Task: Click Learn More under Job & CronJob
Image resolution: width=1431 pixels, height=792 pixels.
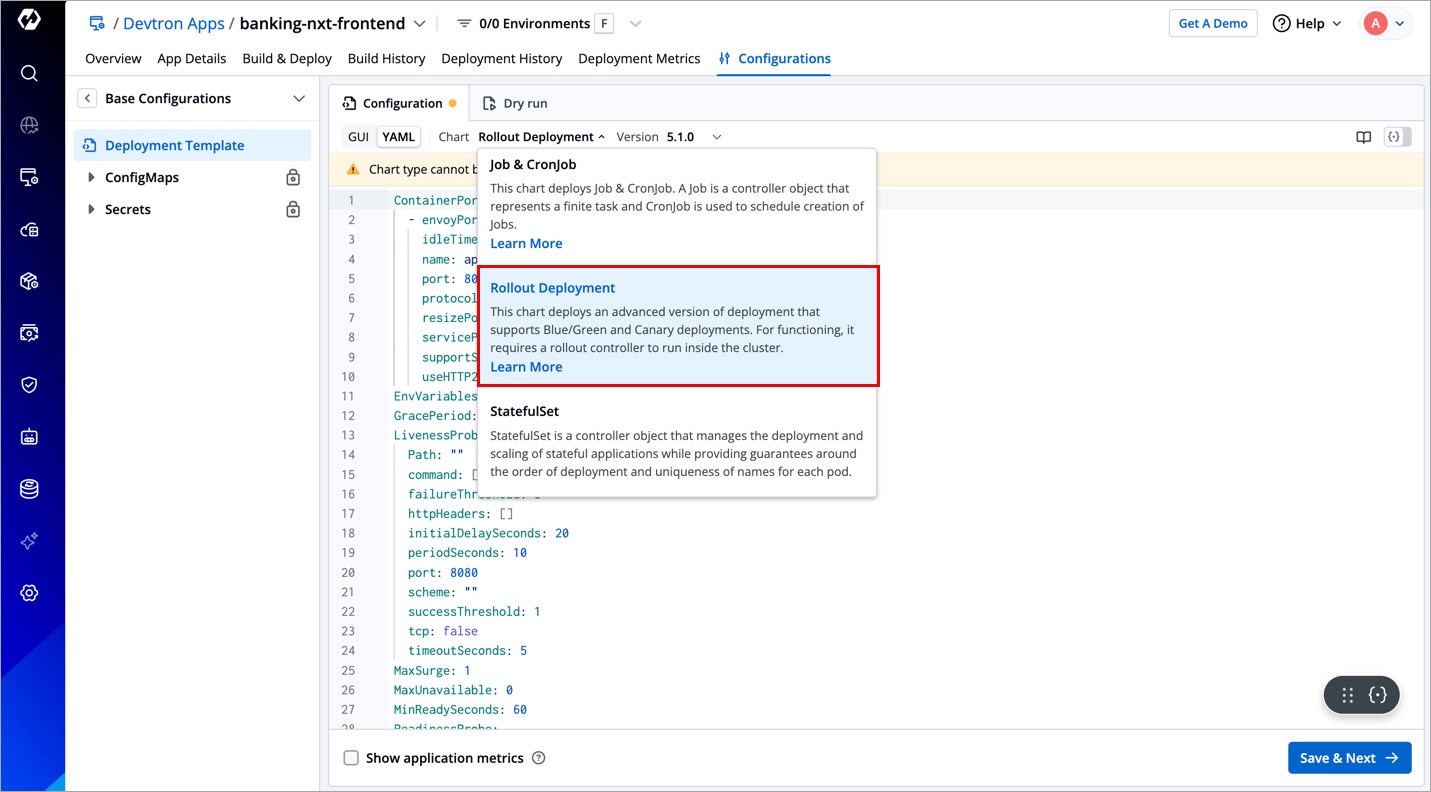Action: (x=526, y=243)
